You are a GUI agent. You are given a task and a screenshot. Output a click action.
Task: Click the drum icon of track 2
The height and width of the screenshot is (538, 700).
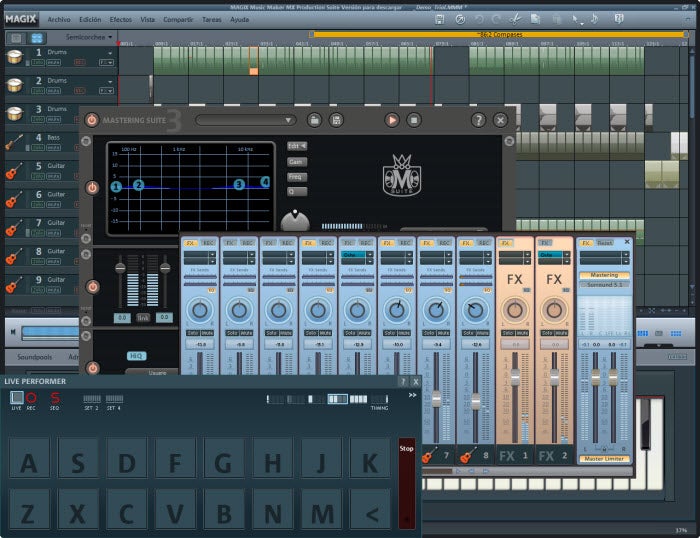coord(15,85)
